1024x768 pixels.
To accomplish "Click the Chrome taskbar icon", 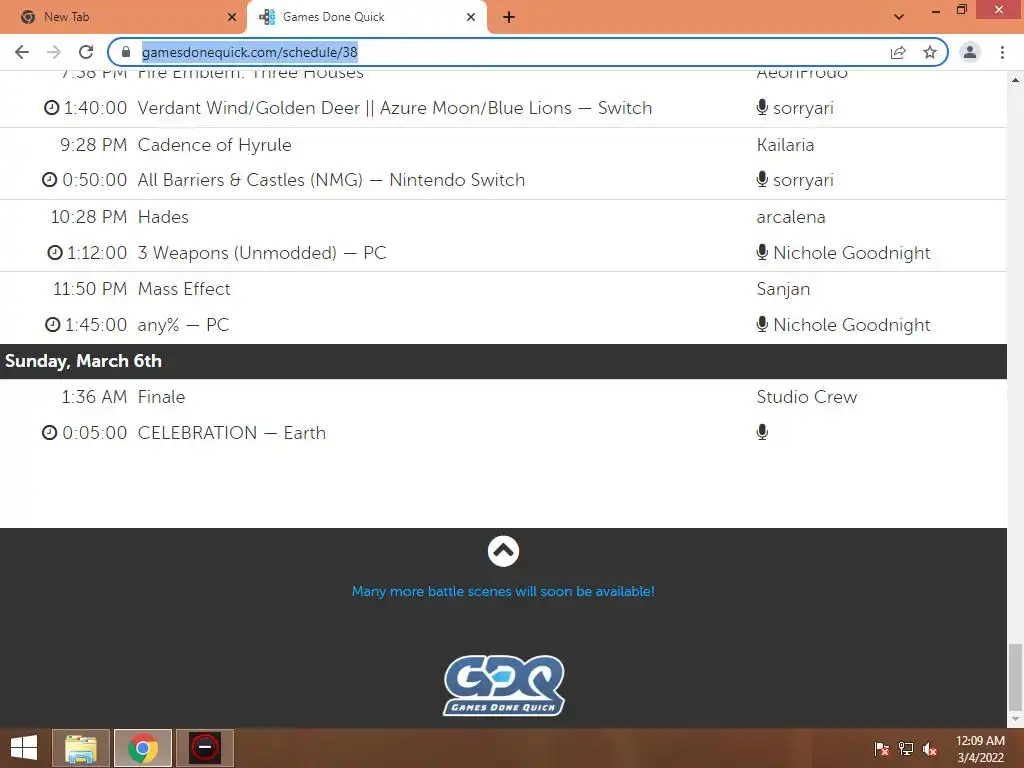I will (x=143, y=748).
